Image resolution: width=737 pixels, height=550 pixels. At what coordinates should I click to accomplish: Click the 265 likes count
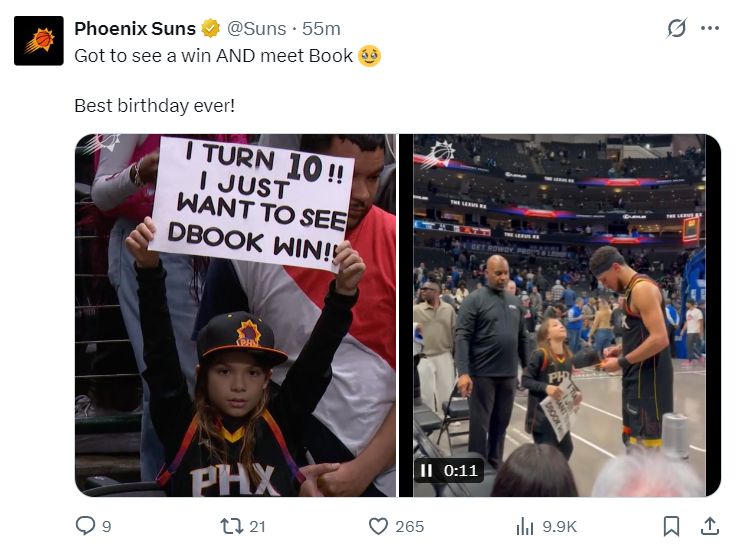(409, 526)
